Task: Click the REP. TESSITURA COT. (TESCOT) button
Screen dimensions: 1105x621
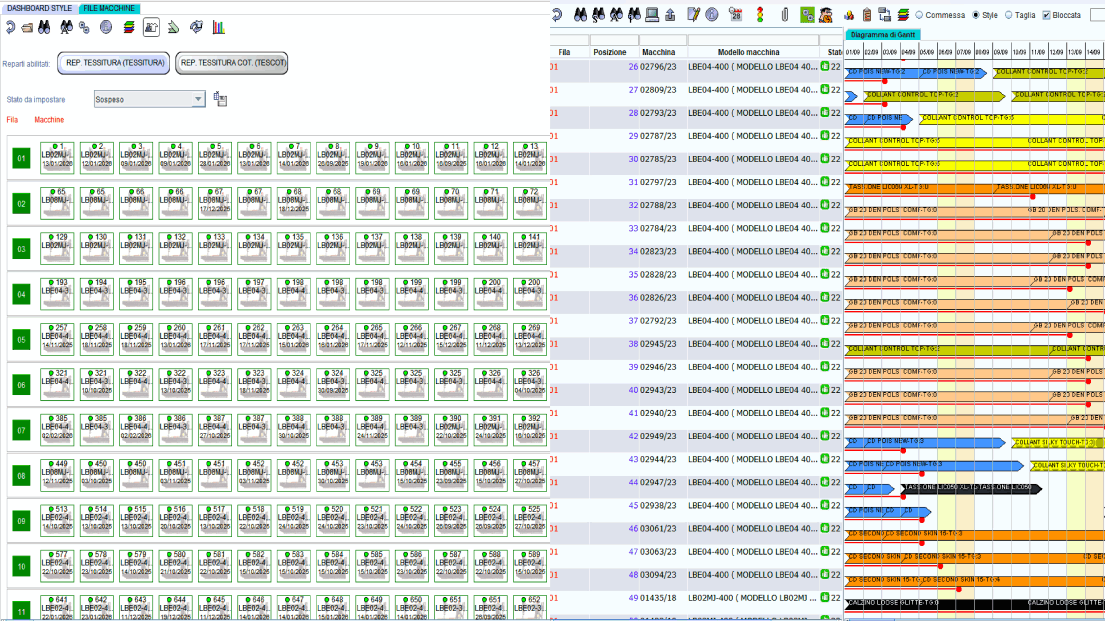Action: click(x=232, y=63)
